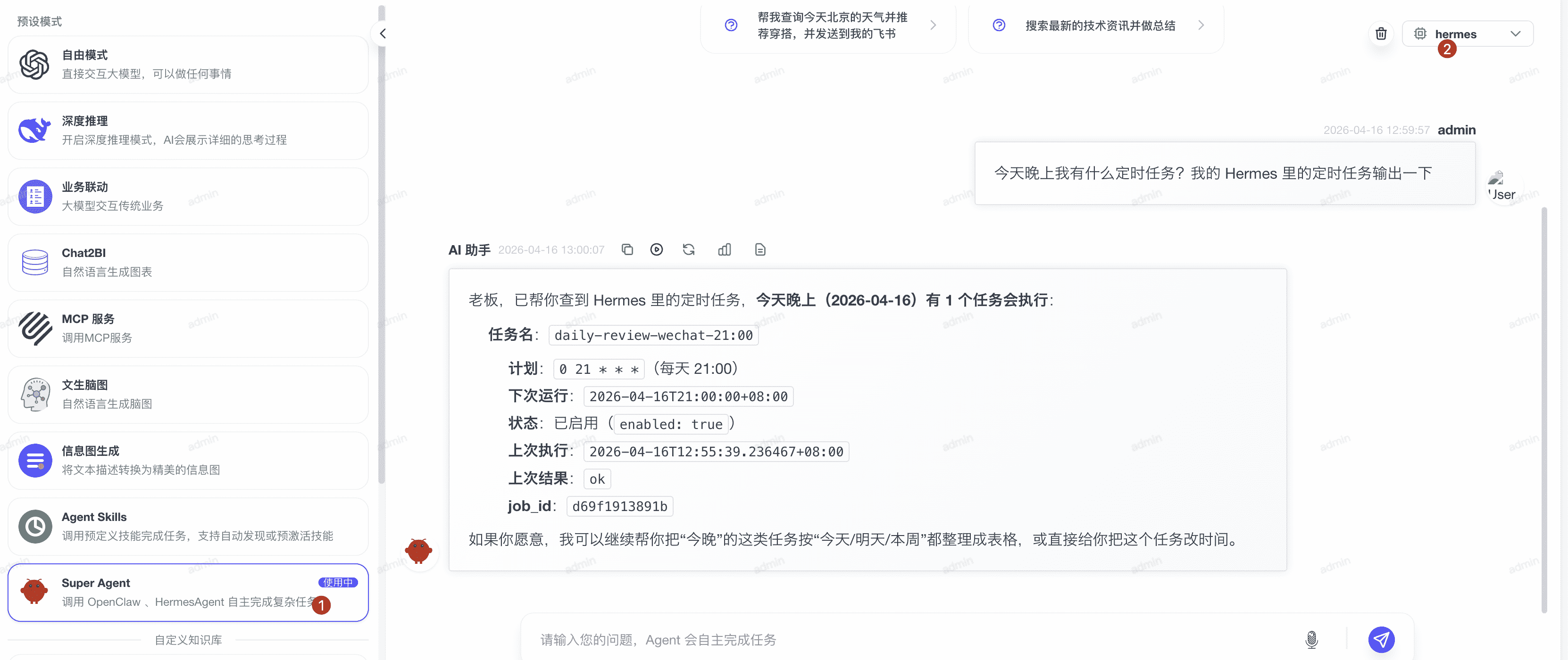
Task: Select the Chat2BI database icon
Action: (x=35, y=262)
